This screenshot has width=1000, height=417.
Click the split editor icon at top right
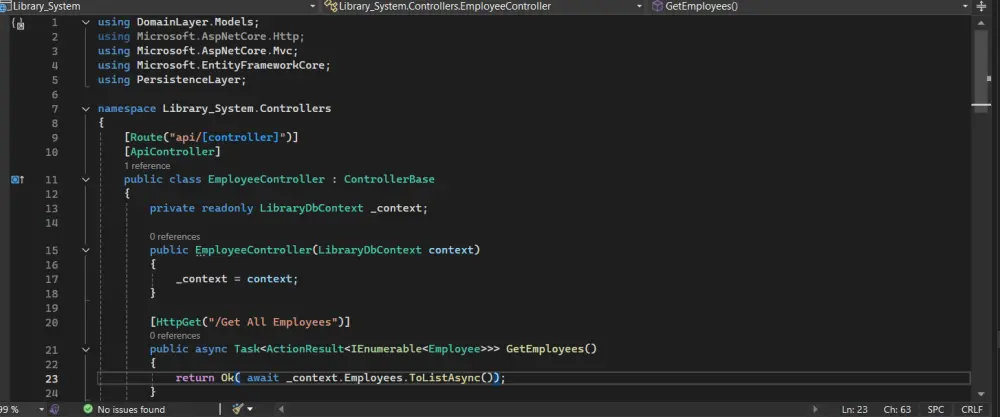click(982, 6)
